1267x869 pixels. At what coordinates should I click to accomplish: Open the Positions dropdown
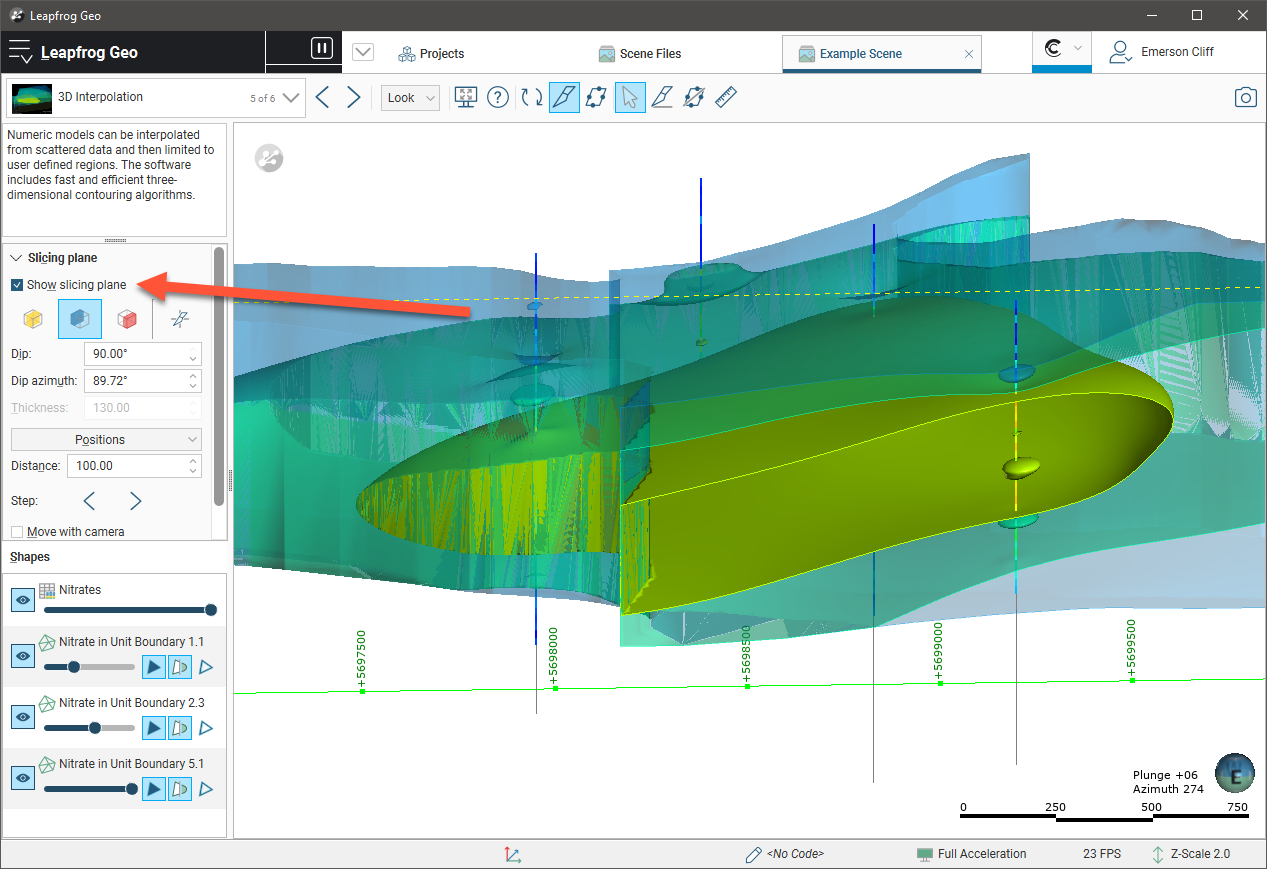pyautogui.click(x=106, y=440)
